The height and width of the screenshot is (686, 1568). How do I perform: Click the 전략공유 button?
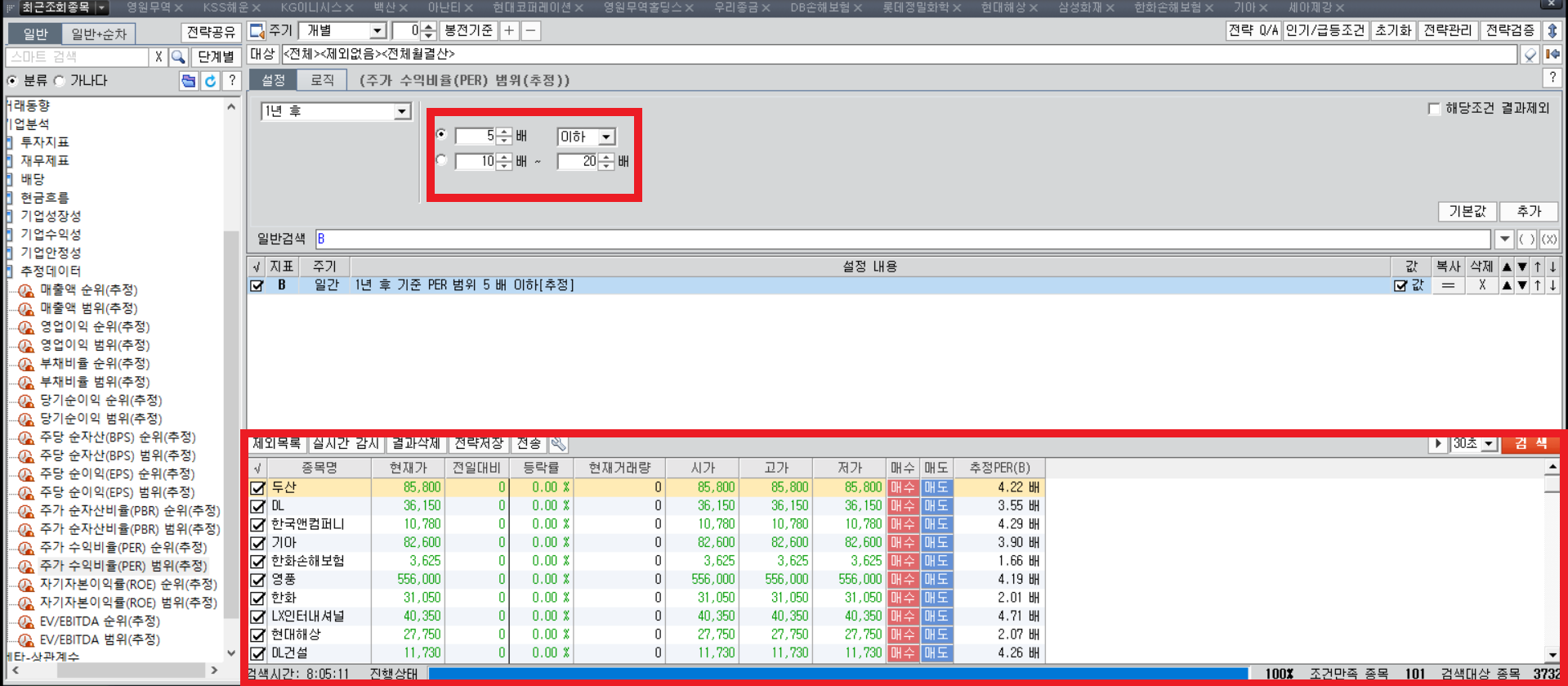coord(211,32)
